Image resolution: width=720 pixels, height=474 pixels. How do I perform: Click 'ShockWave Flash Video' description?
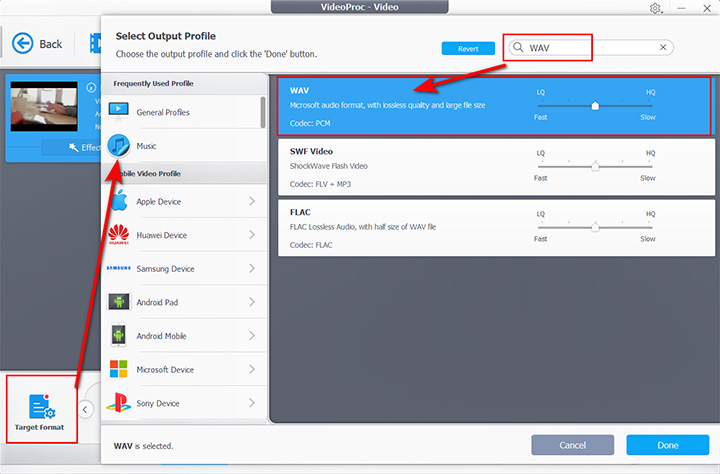click(x=329, y=166)
